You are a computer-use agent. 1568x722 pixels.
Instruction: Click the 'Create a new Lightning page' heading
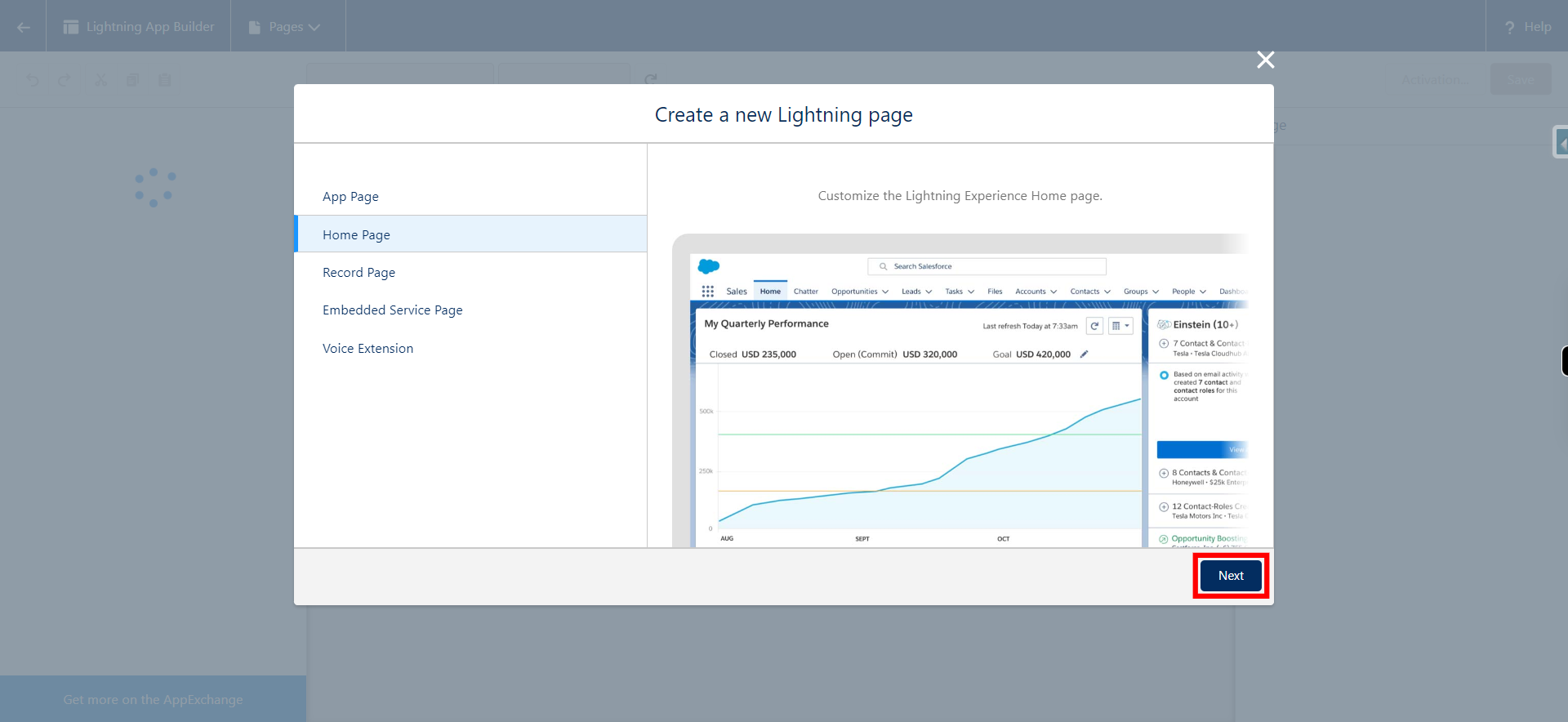pos(784,115)
